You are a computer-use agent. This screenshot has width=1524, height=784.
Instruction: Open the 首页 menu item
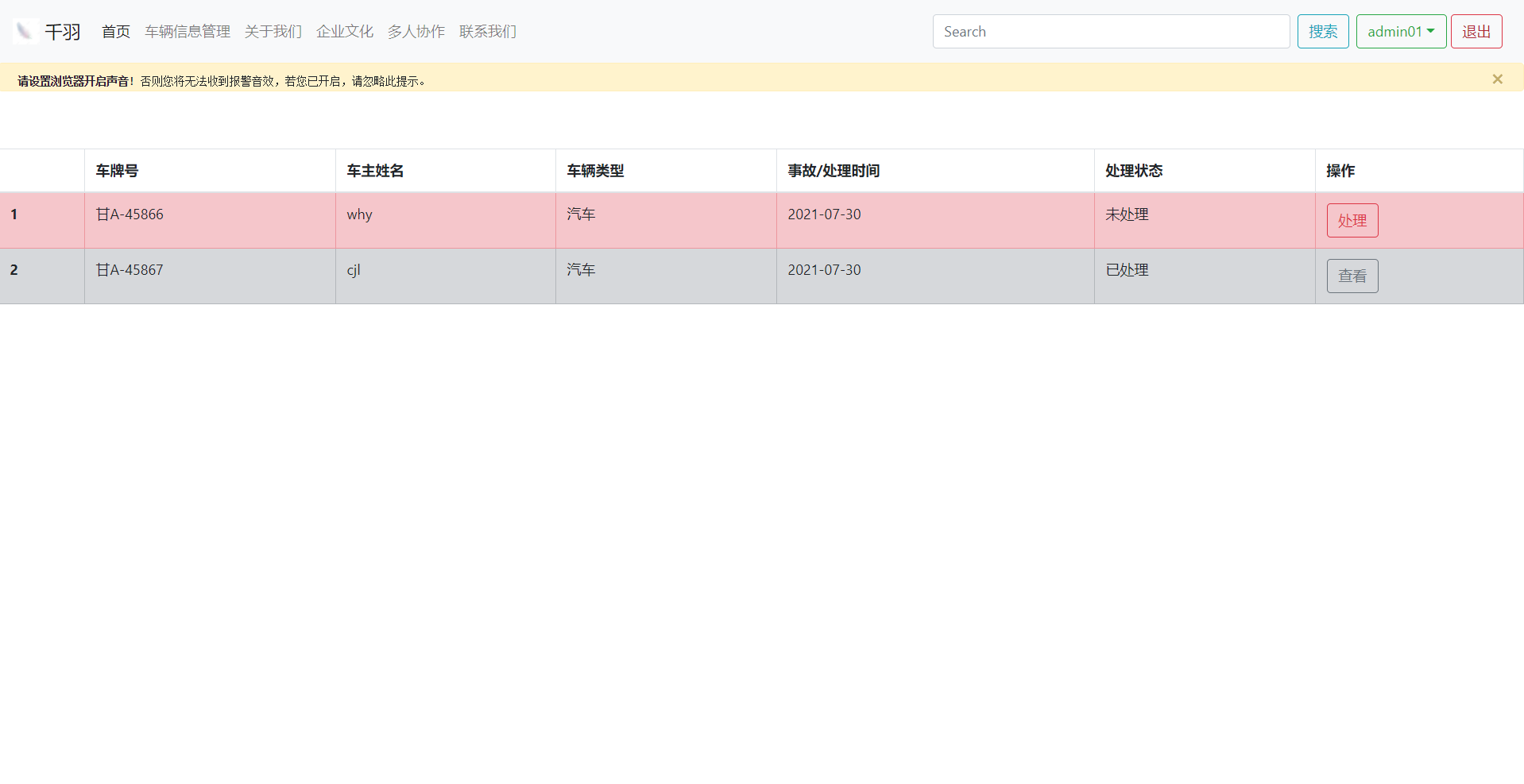(x=116, y=32)
